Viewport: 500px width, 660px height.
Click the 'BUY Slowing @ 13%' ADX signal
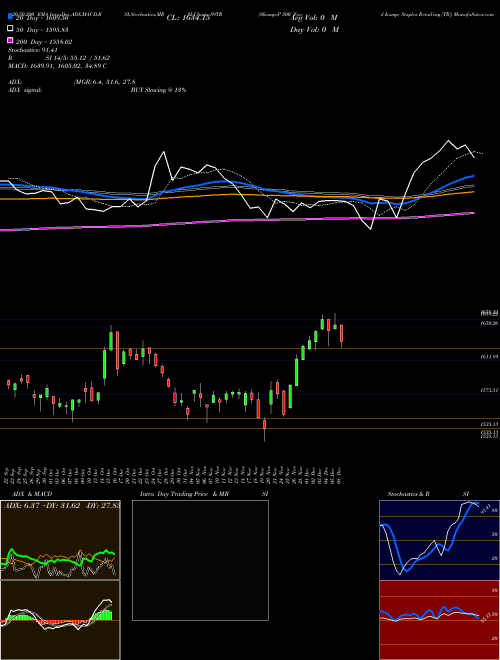pyautogui.click(x=159, y=90)
